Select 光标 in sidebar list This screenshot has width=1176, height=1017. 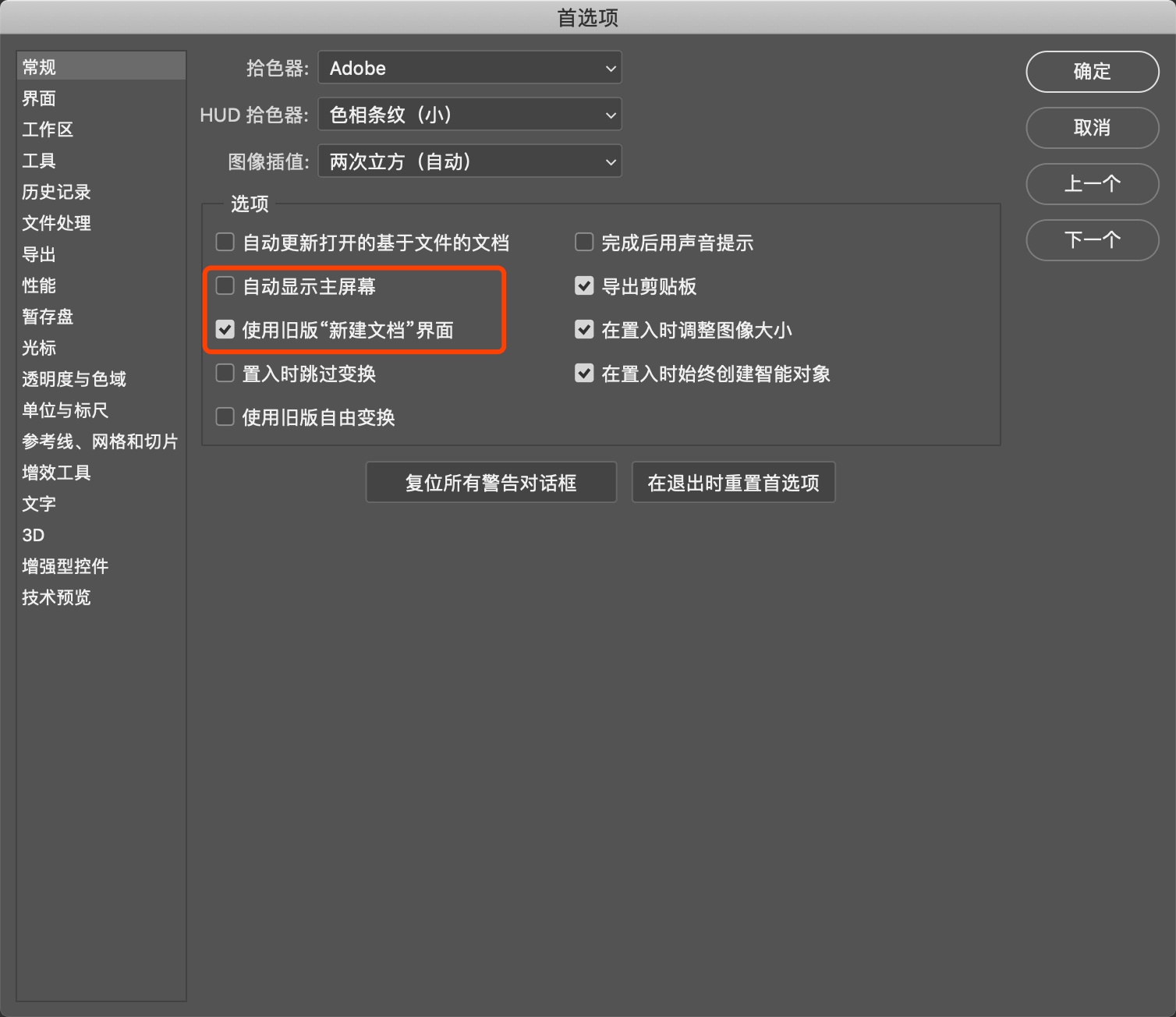pyautogui.click(x=101, y=348)
